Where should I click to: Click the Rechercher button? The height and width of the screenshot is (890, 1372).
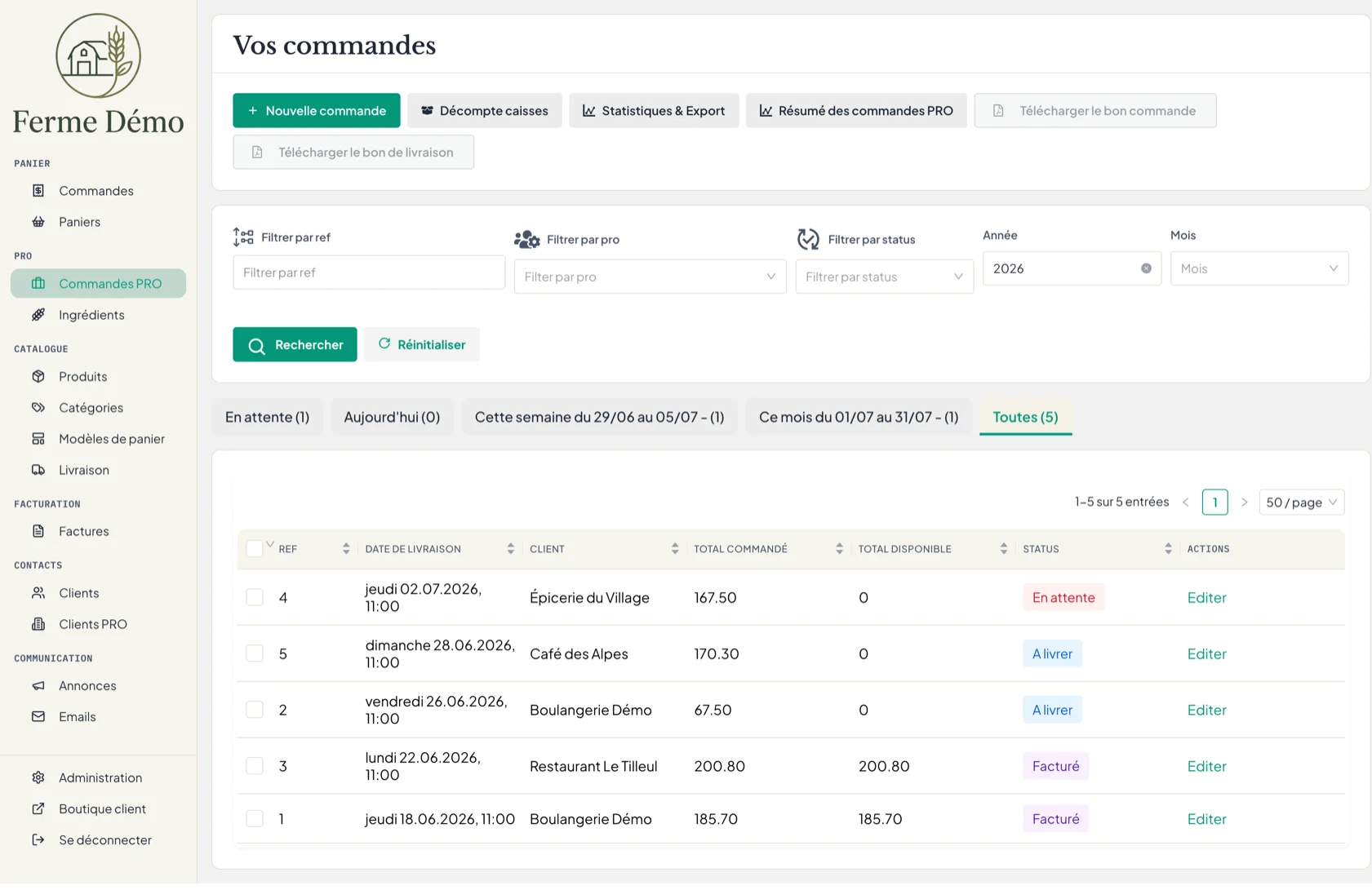(295, 344)
